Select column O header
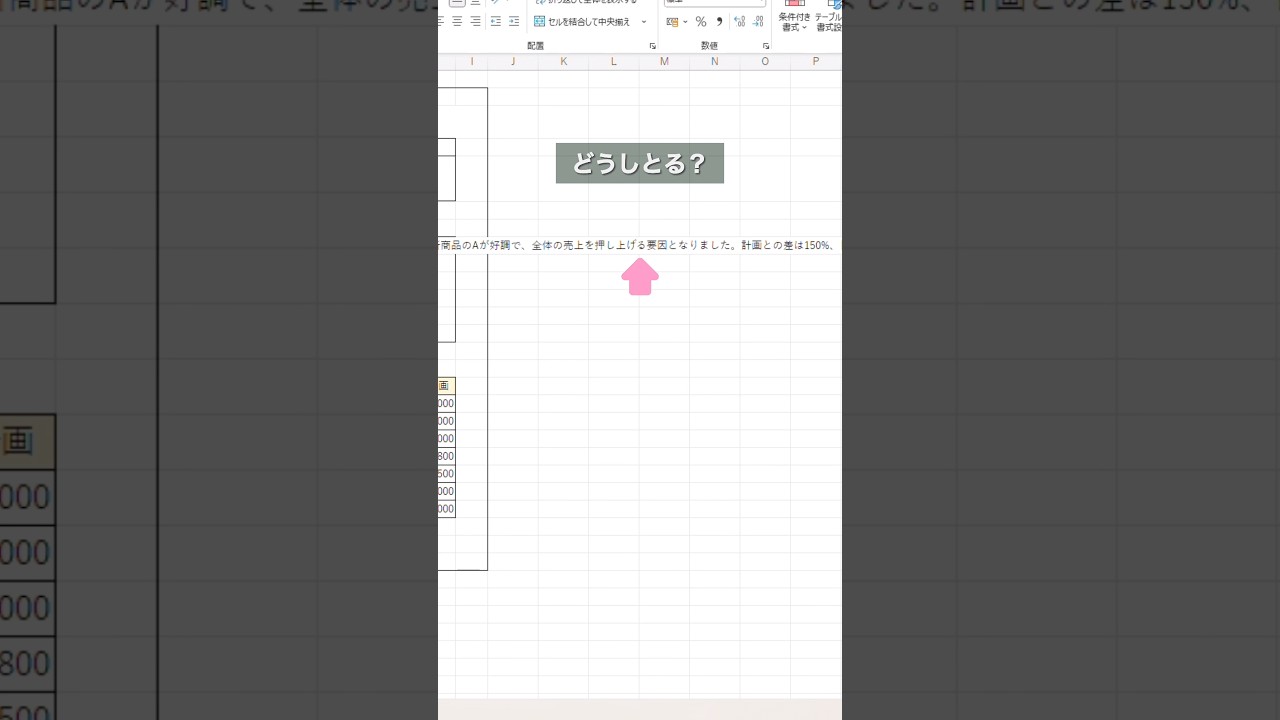Screen dimensions: 1280x720 [x=765, y=62]
